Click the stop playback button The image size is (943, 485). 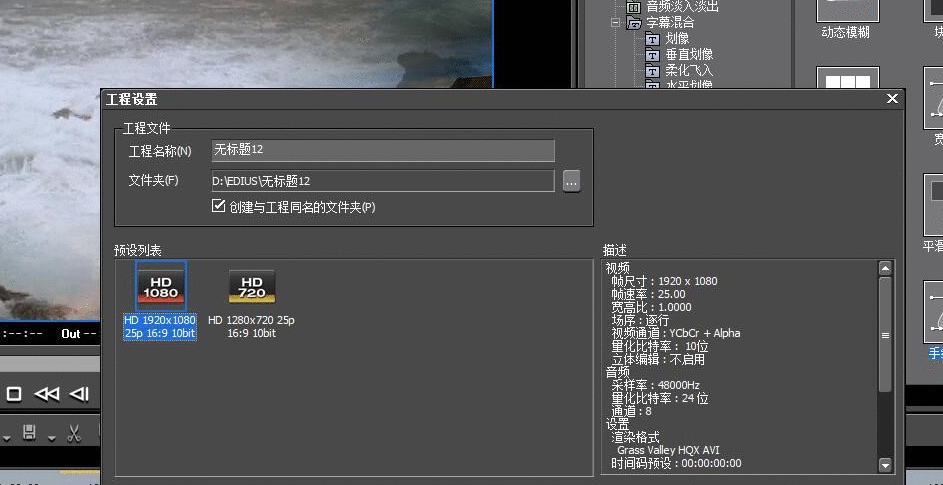point(14,394)
